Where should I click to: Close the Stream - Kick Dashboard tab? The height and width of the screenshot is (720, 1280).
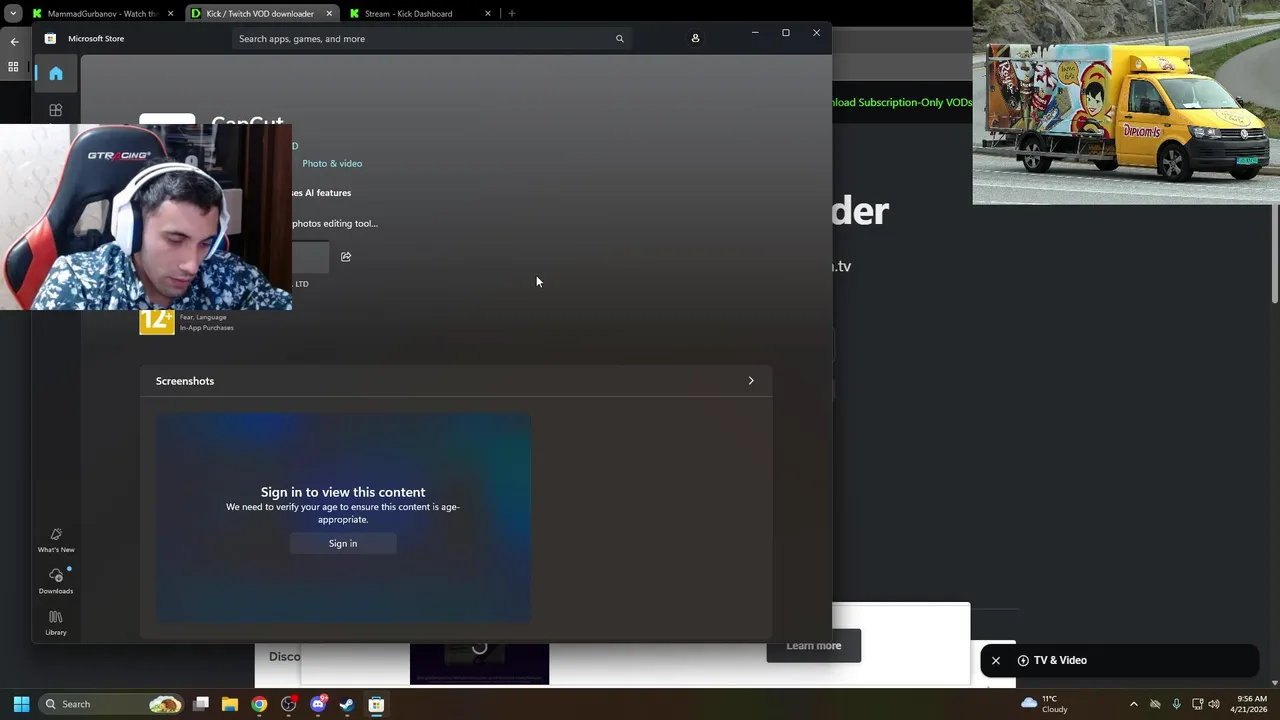[488, 14]
